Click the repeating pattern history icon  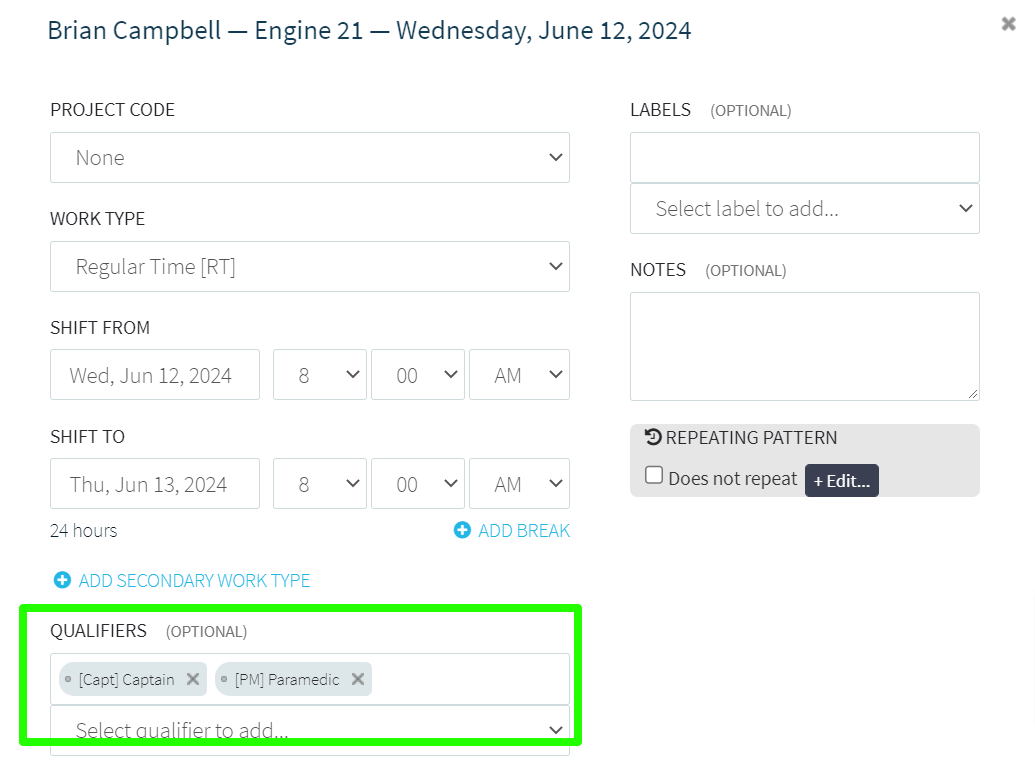653,437
